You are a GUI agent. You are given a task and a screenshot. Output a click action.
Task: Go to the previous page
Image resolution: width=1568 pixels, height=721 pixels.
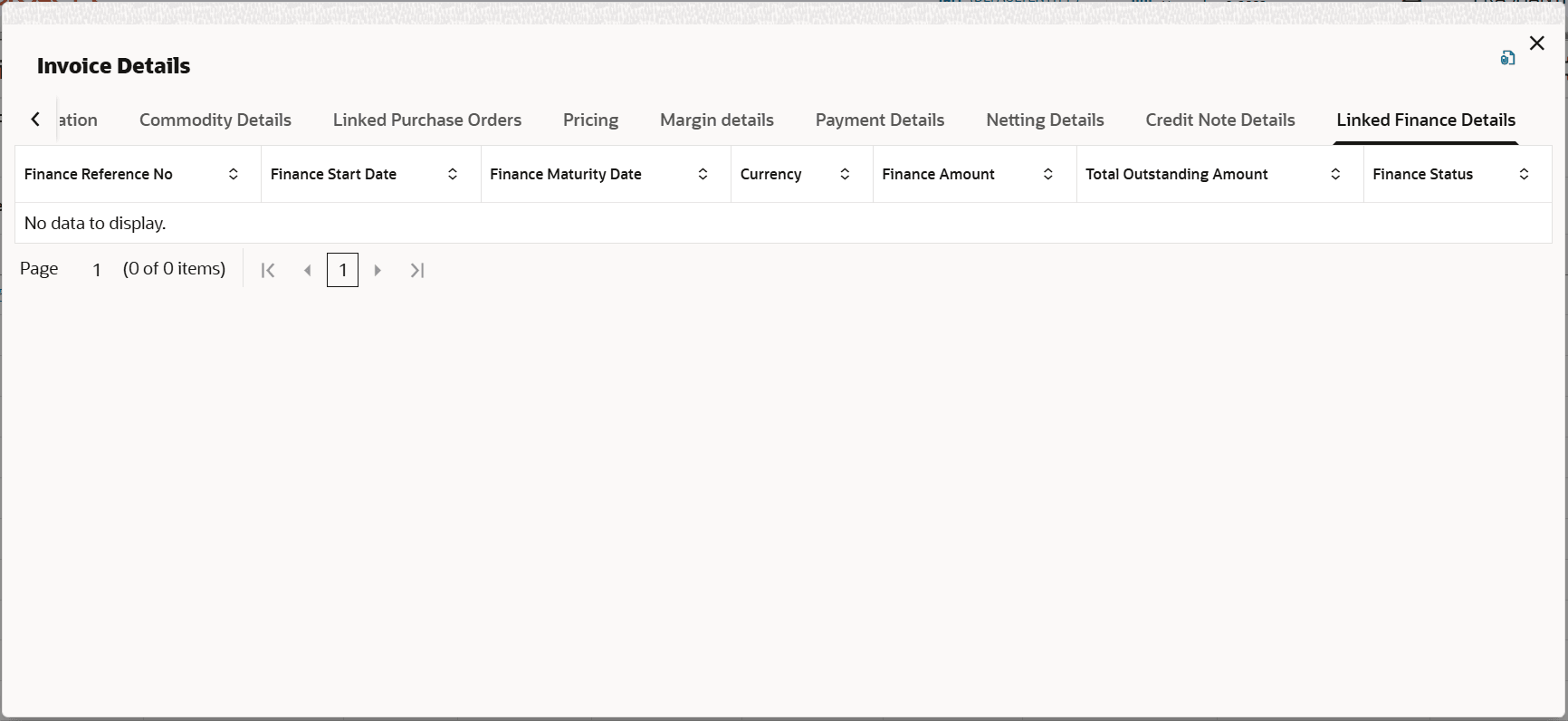point(308,270)
